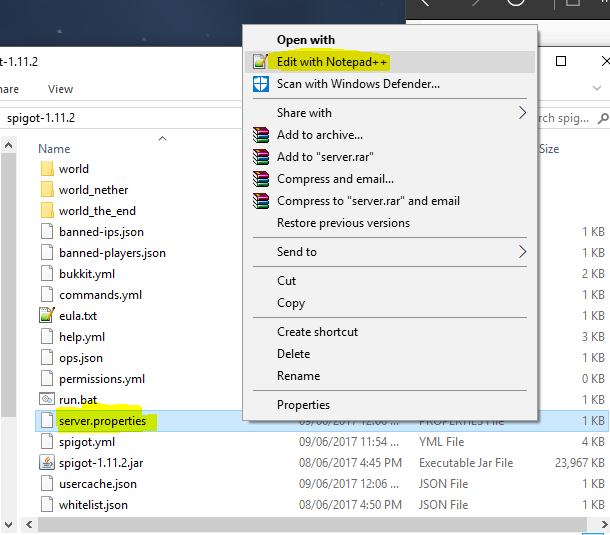610x535 pixels.
Task: Click the search magnifier icon
Action: [603, 118]
